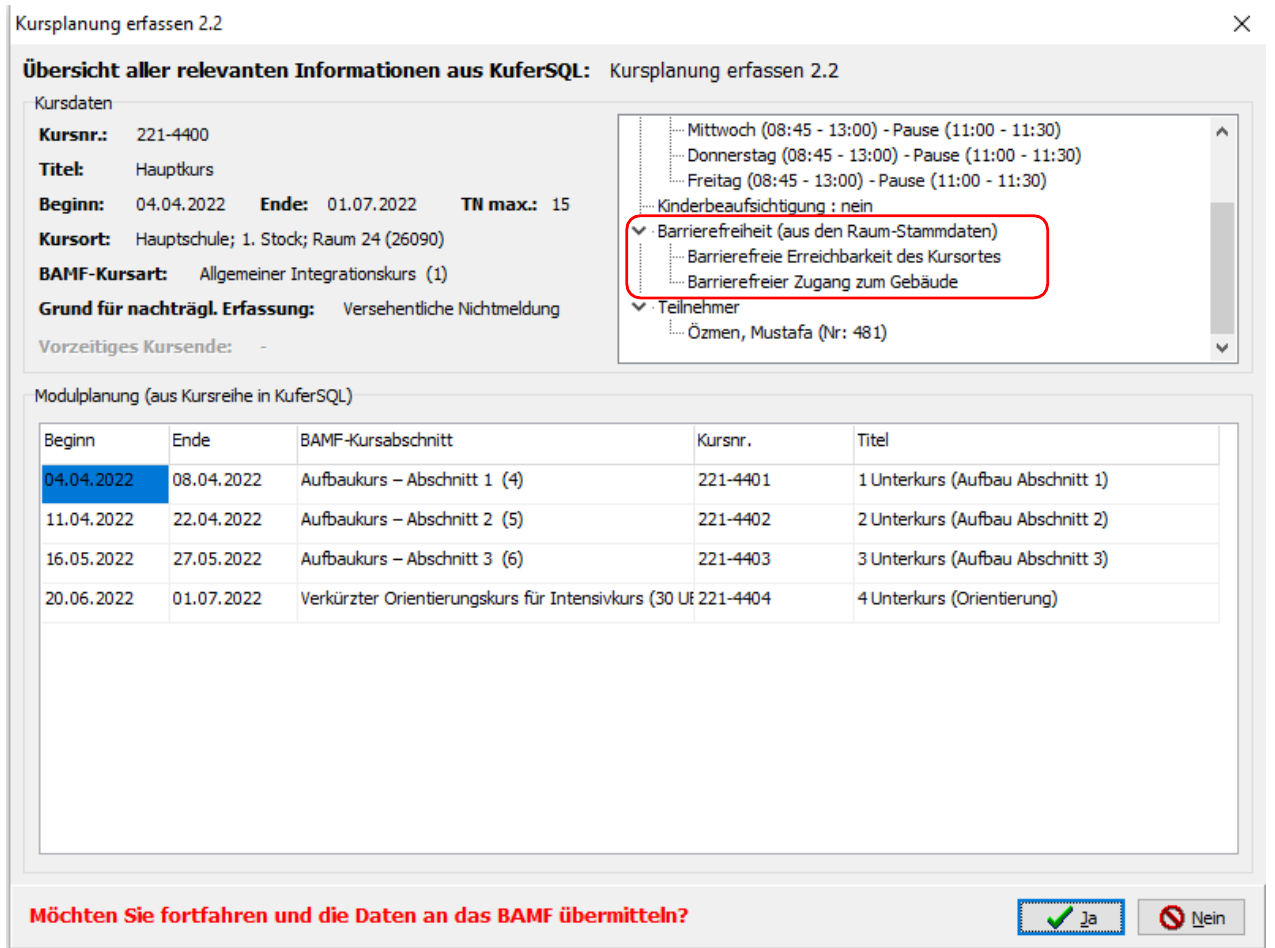
Task: Click the Kursnr. value 221-4400
Action: pyautogui.click(x=172, y=135)
